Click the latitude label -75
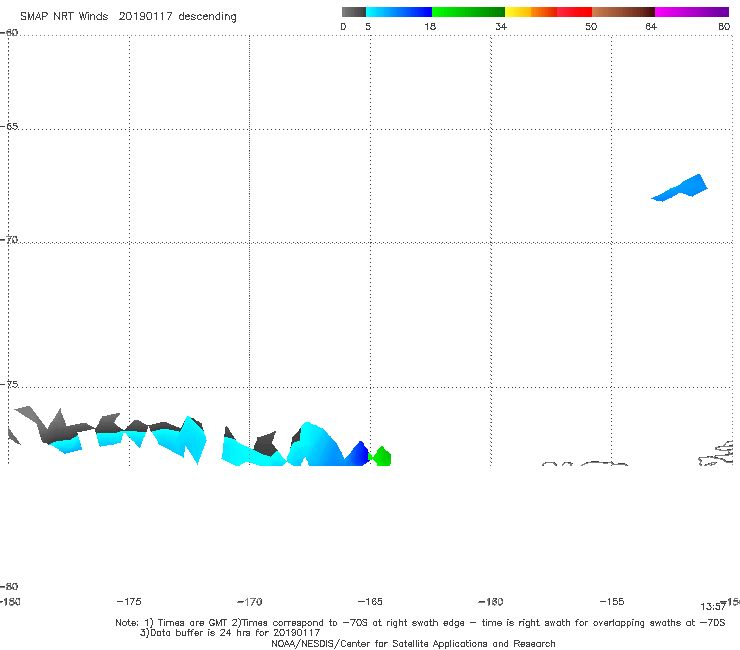The width and height of the screenshot is (740, 650). tap(9, 384)
